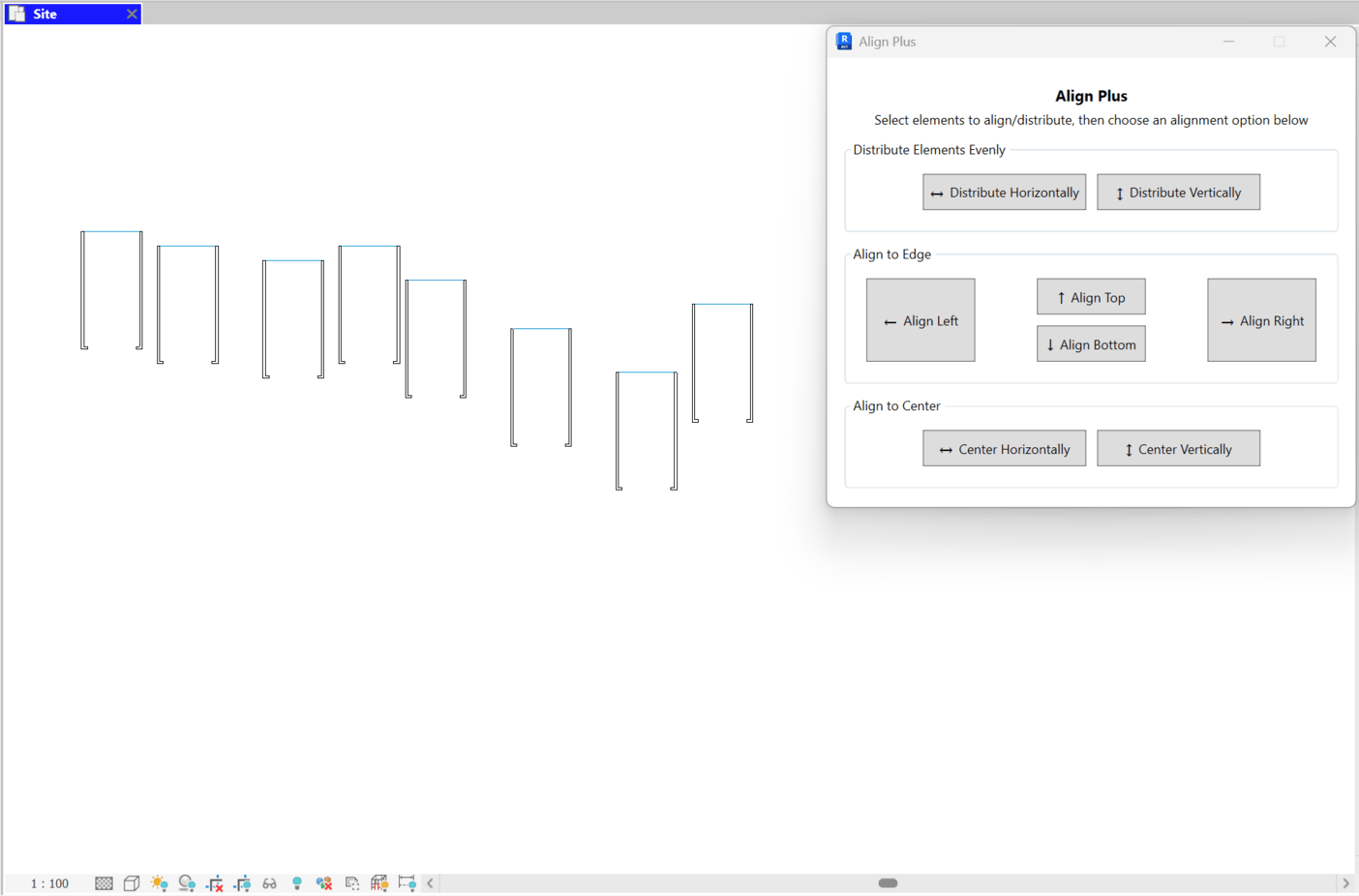Toggle Reveal Hidden Elements lightbulb
Viewport: 1359px width, 896px height.
tap(296, 882)
